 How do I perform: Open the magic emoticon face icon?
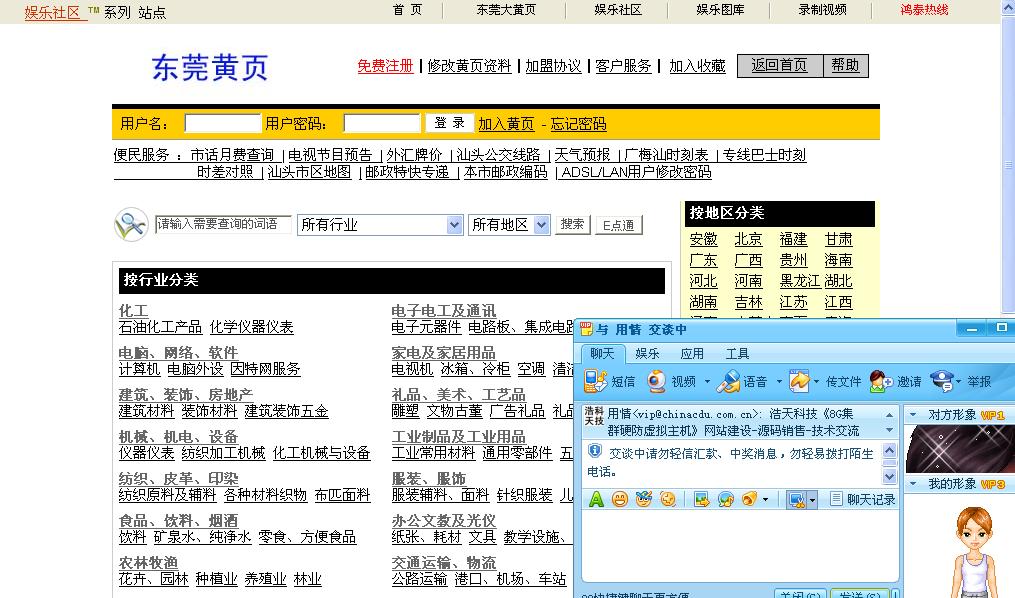(x=643, y=499)
